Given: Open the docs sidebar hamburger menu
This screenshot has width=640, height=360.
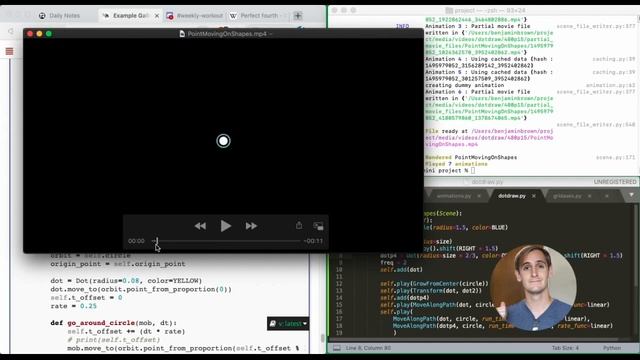Looking at the screenshot, I should (9, 51).
